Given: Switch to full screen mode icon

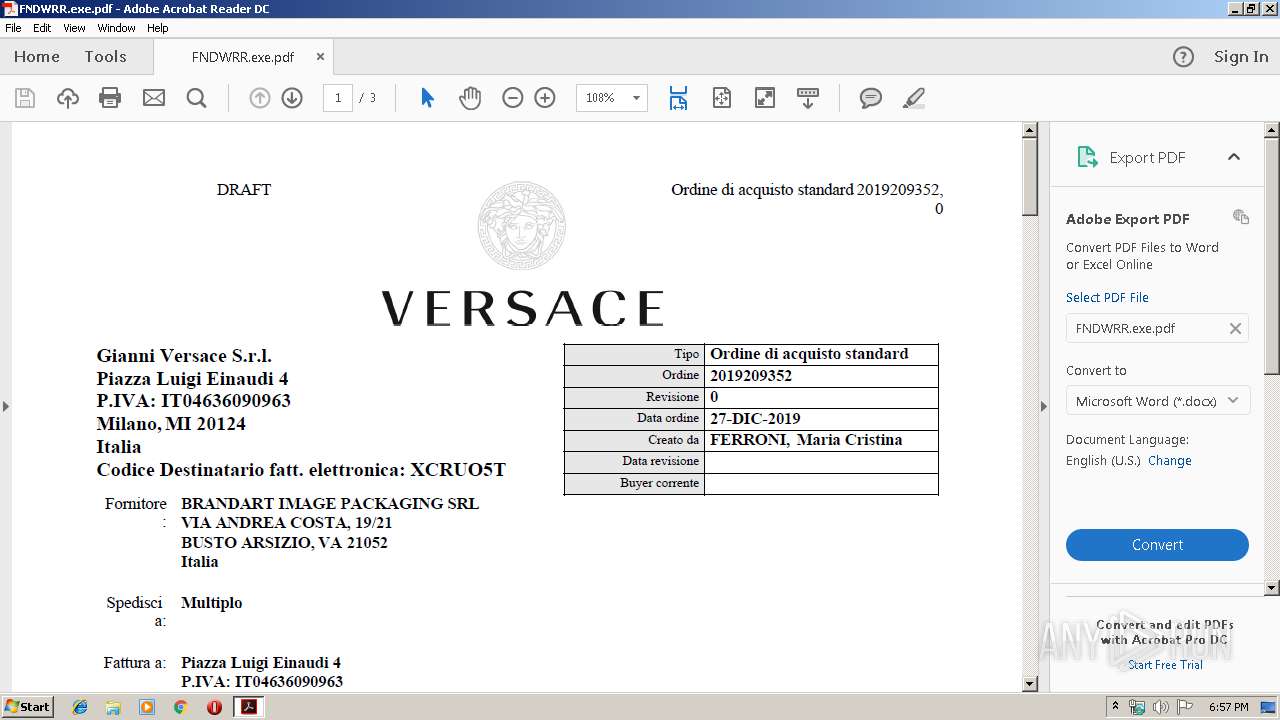Looking at the screenshot, I should pyautogui.click(x=765, y=98).
